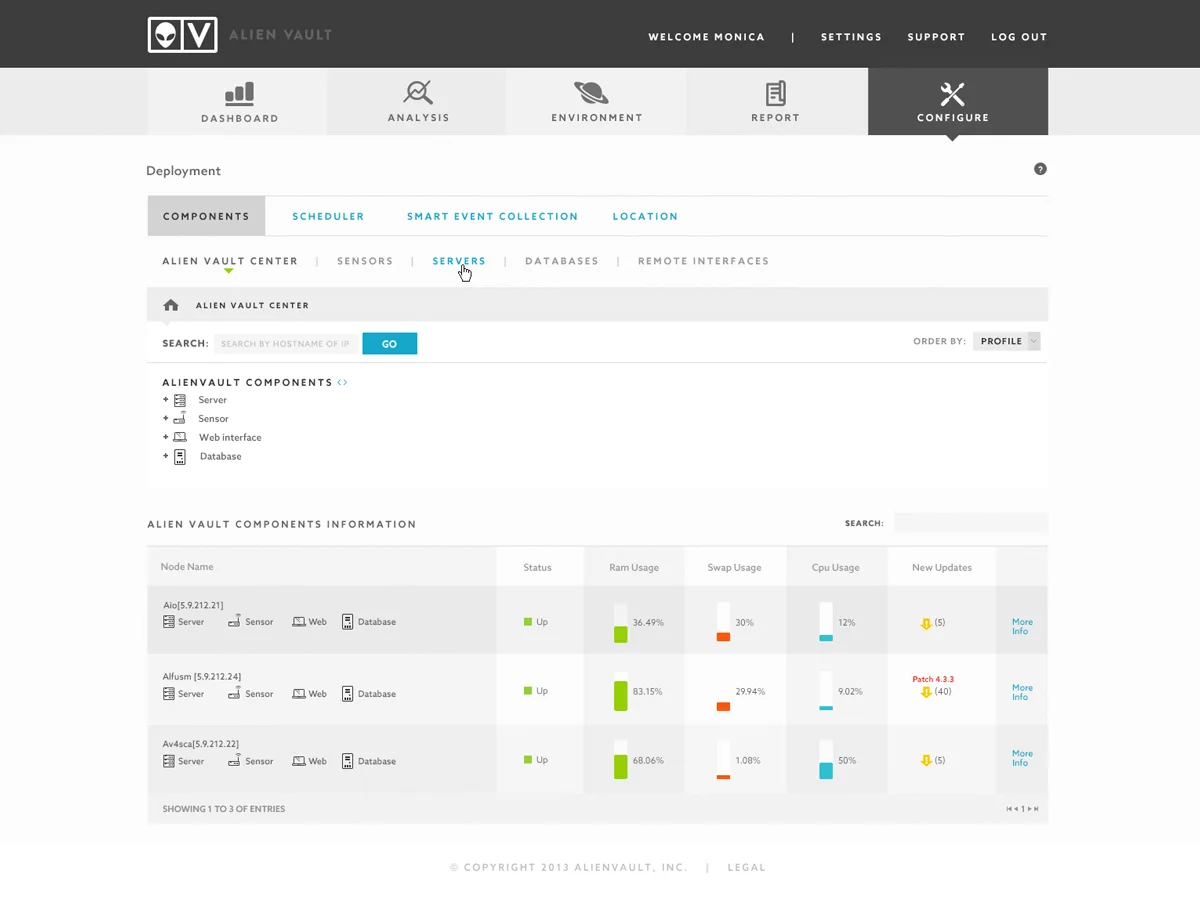Open the Order By Profile dropdown

click(x=1007, y=341)
